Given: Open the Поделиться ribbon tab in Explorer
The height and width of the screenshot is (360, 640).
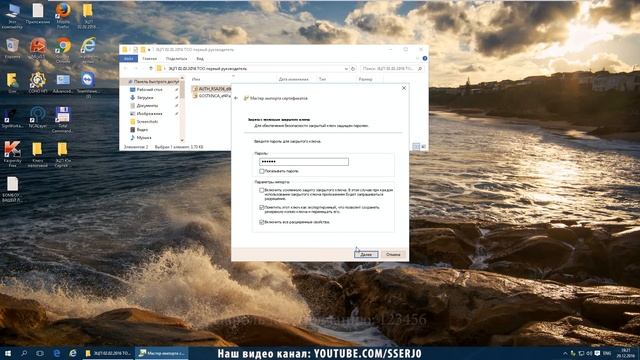Looking at the screenshot, I should click(176, 59).
